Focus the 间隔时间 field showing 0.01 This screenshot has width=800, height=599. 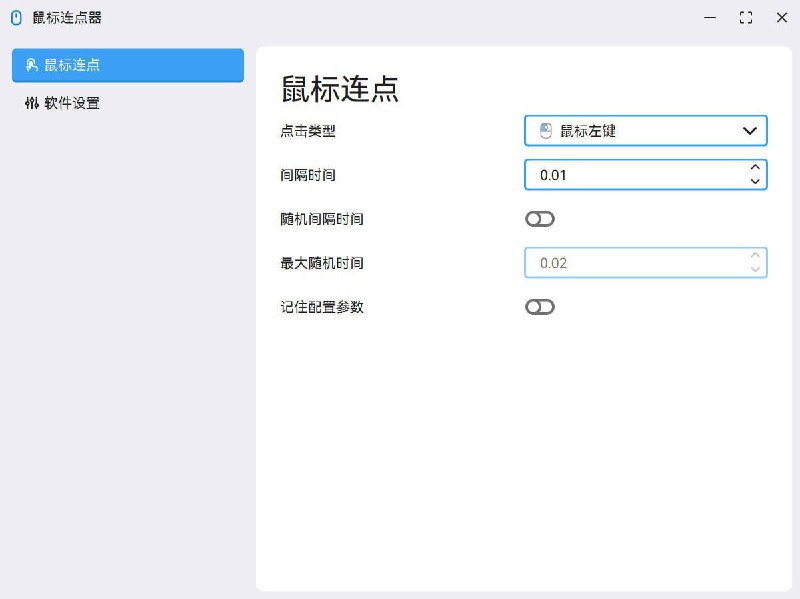coord(645,175)
